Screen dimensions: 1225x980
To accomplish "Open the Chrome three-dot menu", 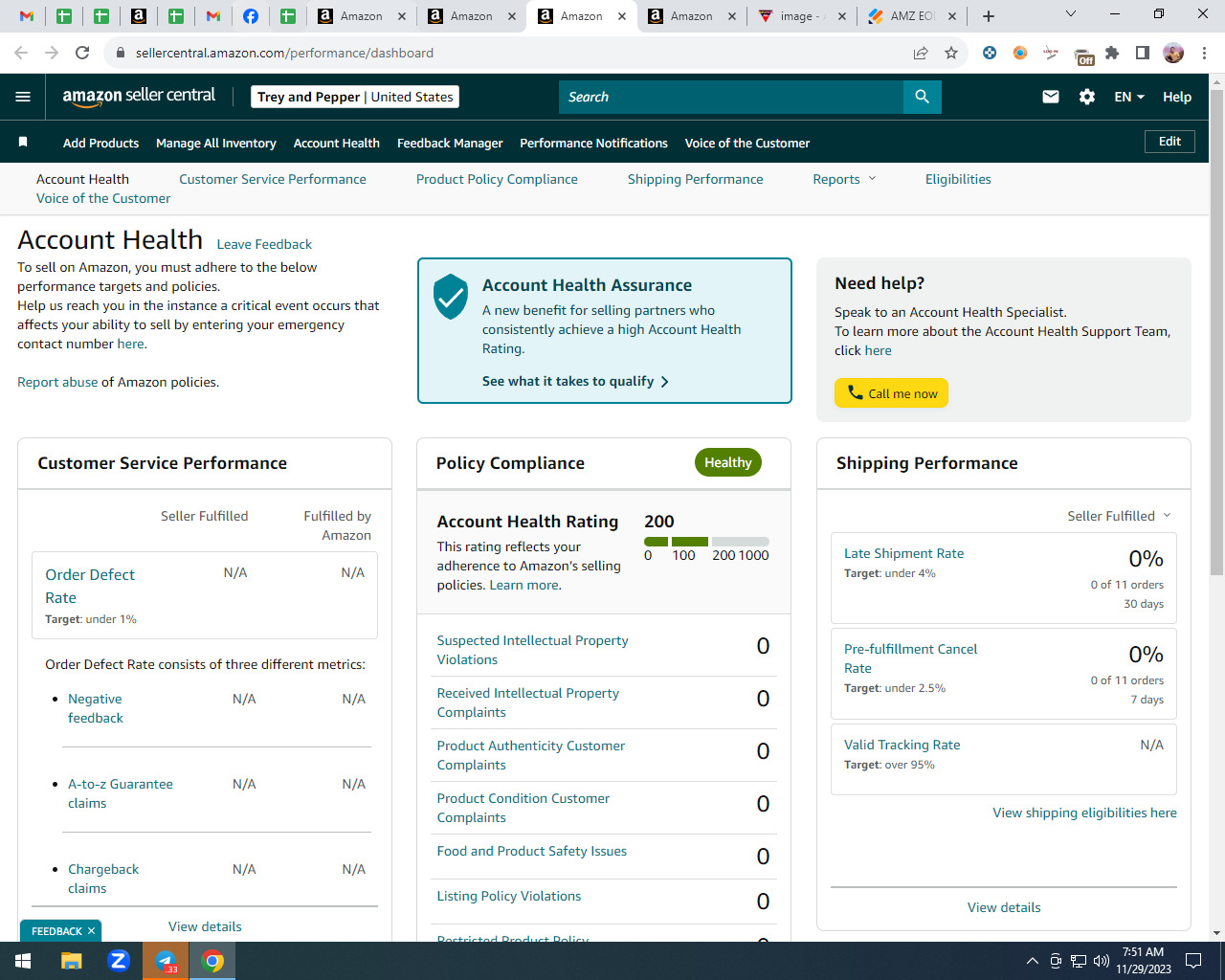I will tap(1204, 53).
